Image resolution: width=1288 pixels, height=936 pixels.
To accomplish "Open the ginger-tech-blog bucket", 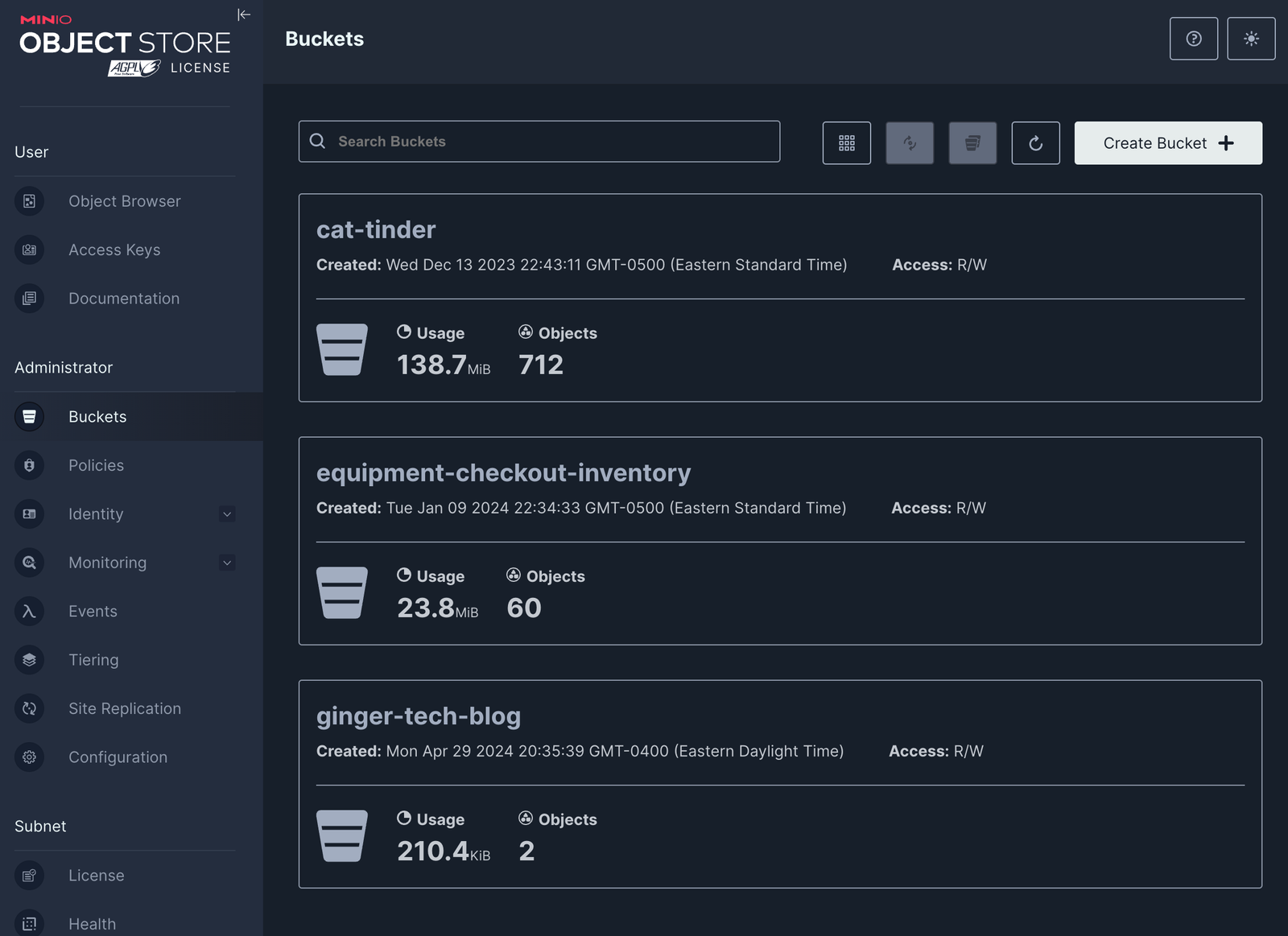I will (x=419, y=715).
